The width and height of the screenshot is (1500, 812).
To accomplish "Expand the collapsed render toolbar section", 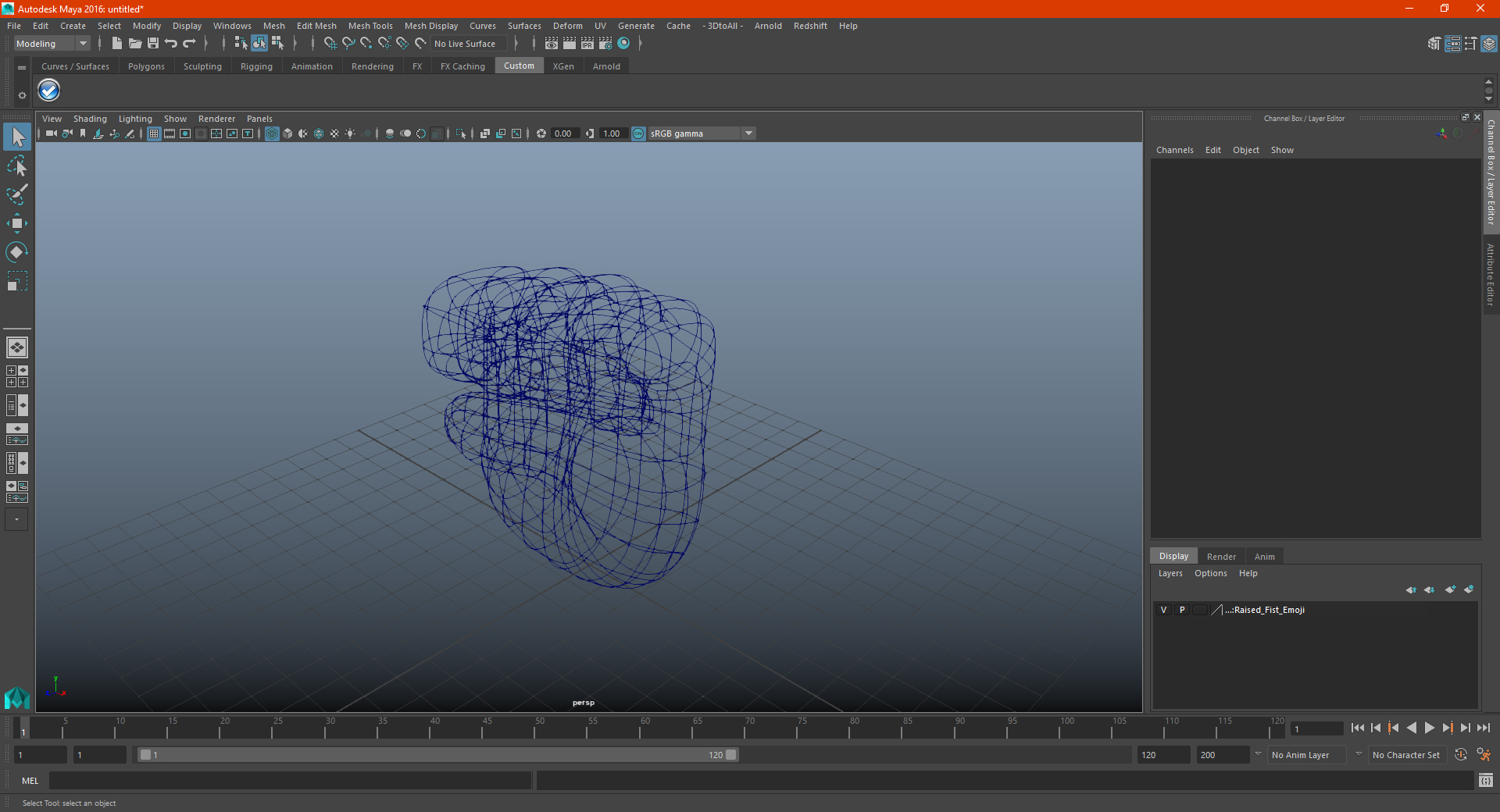I will pos(640,44).
